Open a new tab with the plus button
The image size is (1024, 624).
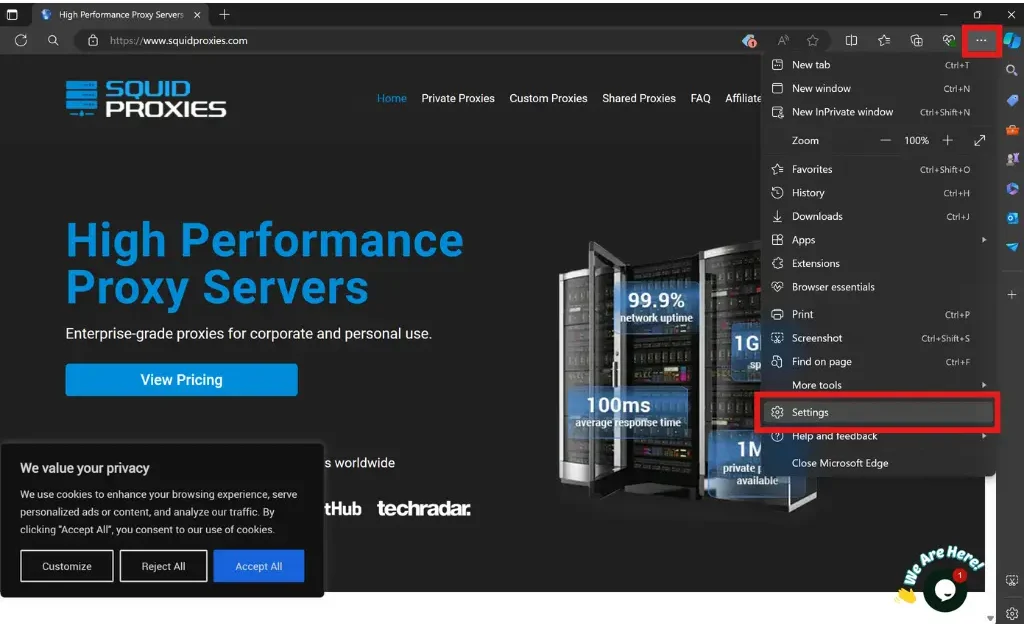point(224,14)
